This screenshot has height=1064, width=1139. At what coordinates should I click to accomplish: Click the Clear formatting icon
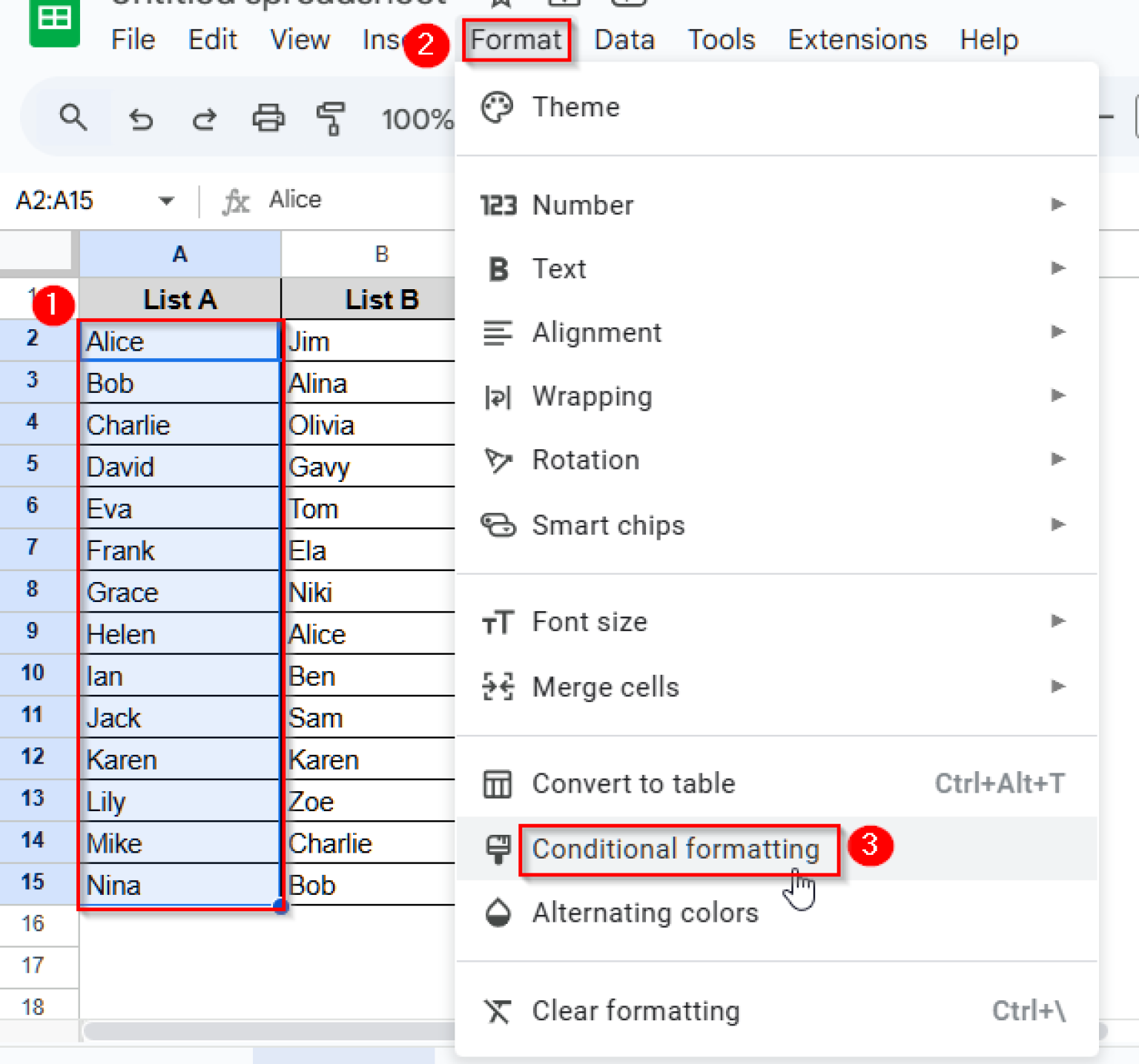point(498,1011)
